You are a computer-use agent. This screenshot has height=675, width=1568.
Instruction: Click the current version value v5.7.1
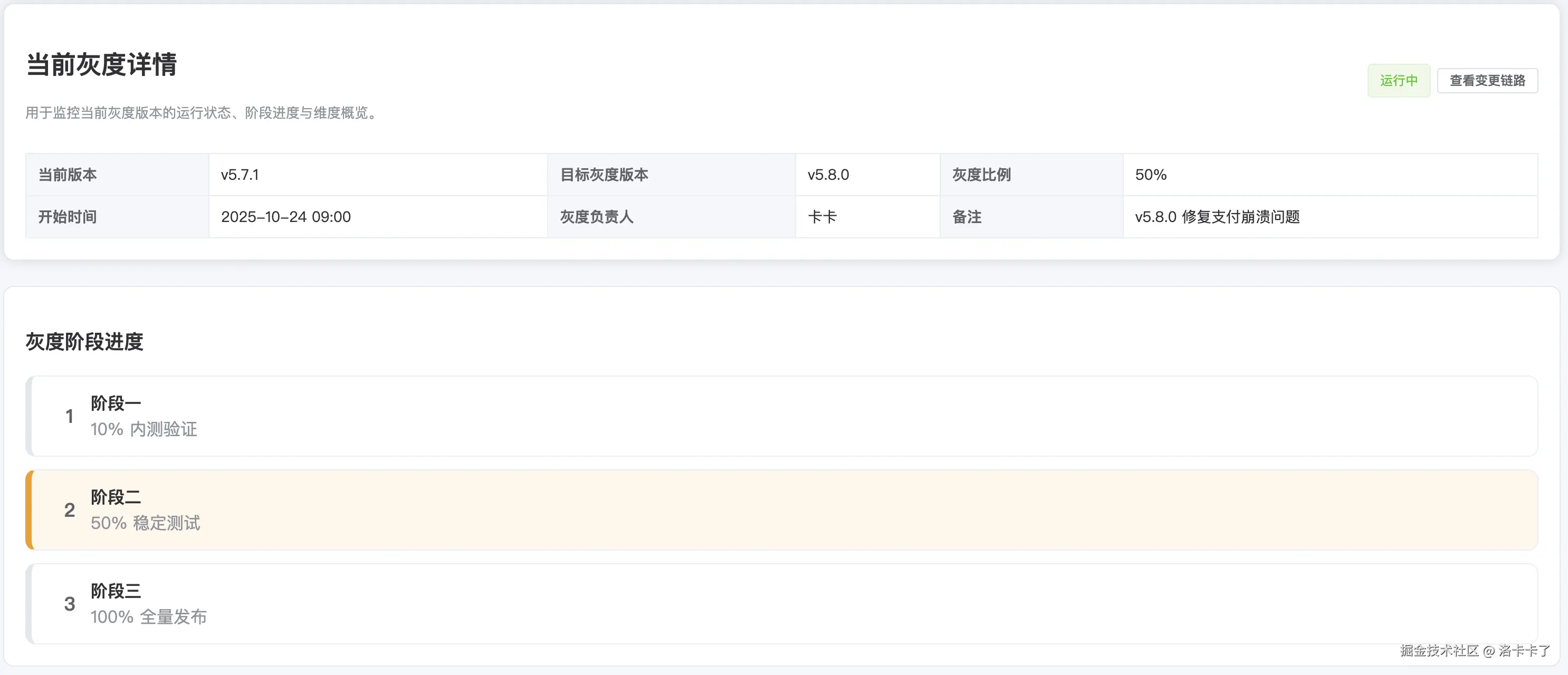click(240, 175)
